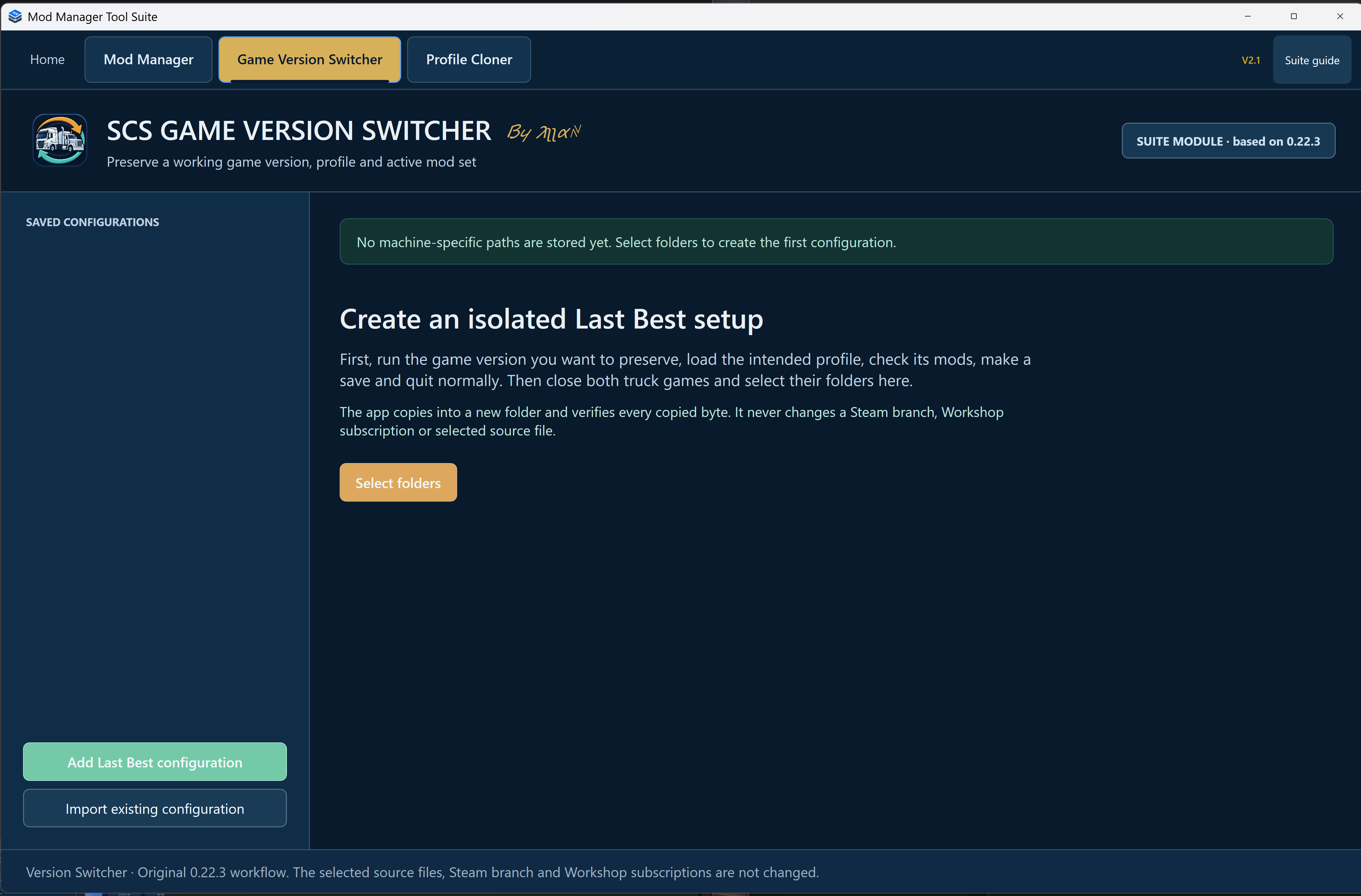Viewport: 1361px width, 896px height.
Task: Open the Home tab
Action: point(48,59)
